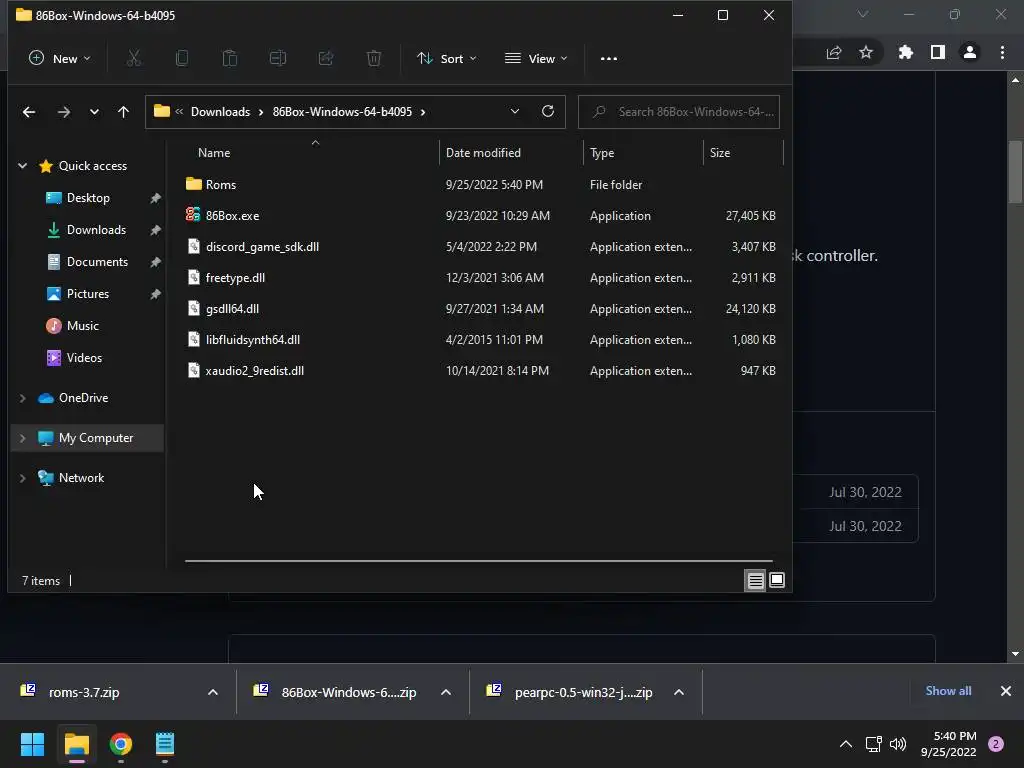Open Notepad app in taskbar
This screenshot has height=768, width=1024.
165,744
